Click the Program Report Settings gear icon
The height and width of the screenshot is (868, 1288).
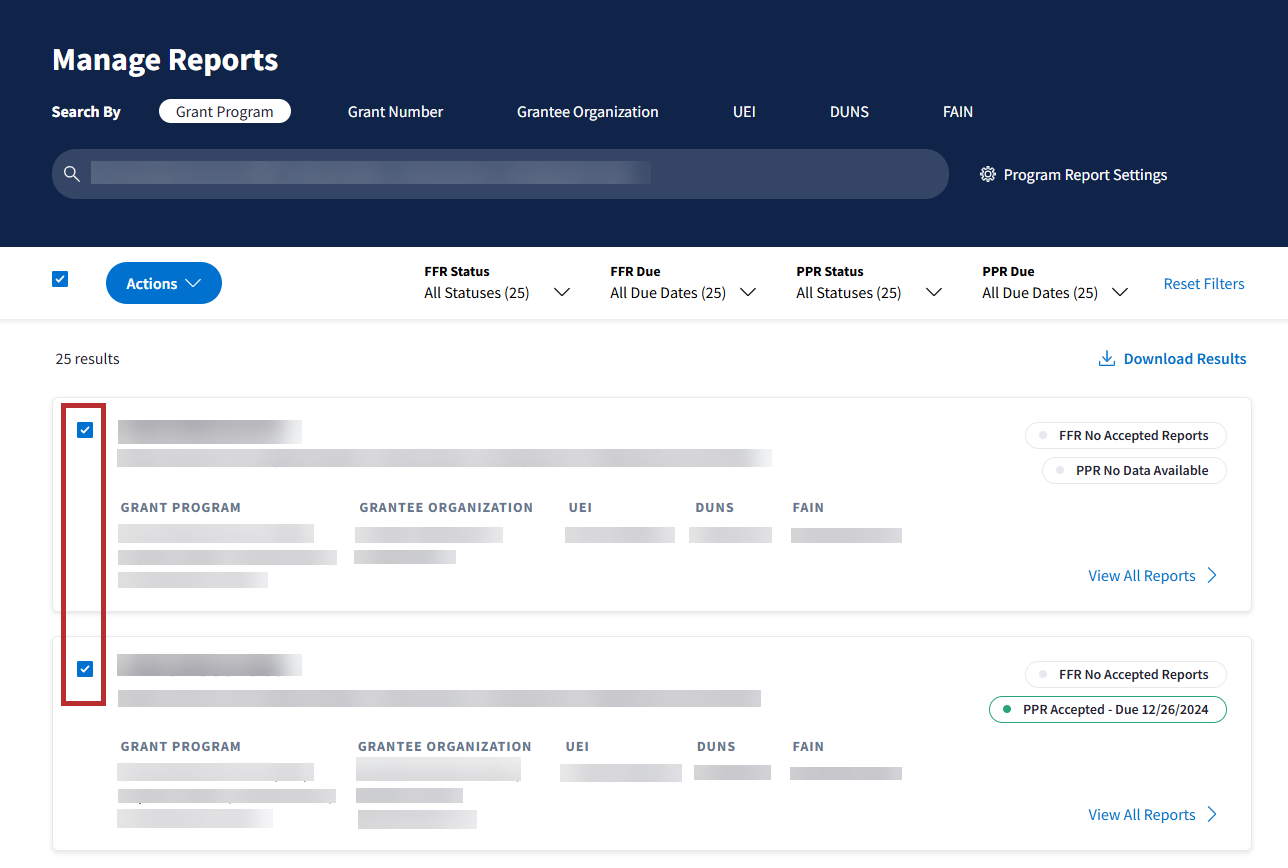(x=988, y=174)
